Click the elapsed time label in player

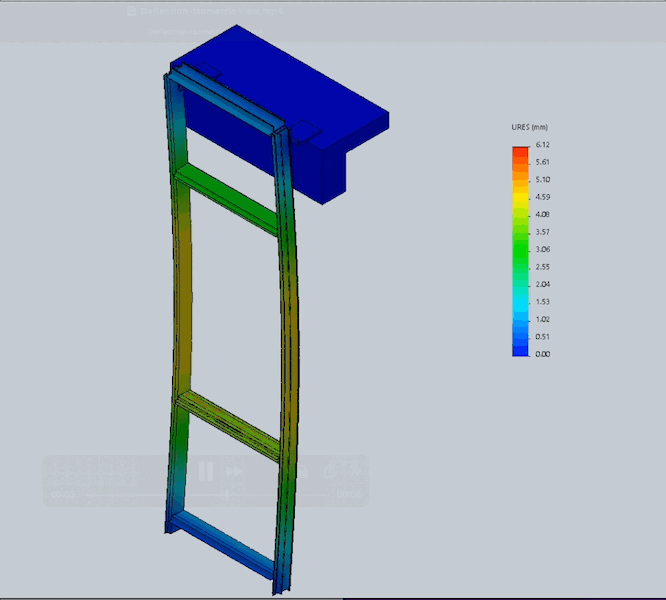62,494
